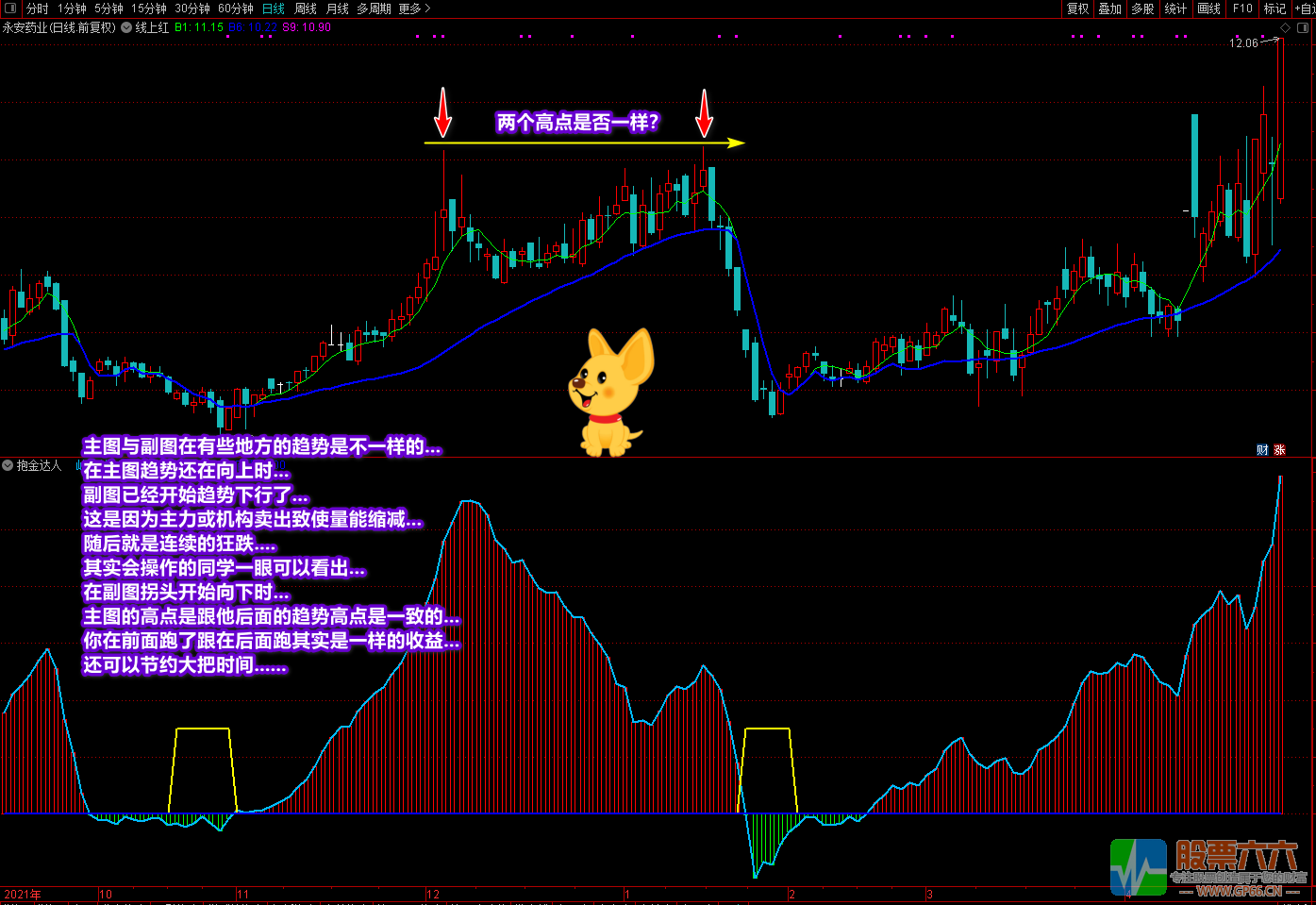Select the 60分钟 period
The image size is (1316, 905).
click(236, 8)
